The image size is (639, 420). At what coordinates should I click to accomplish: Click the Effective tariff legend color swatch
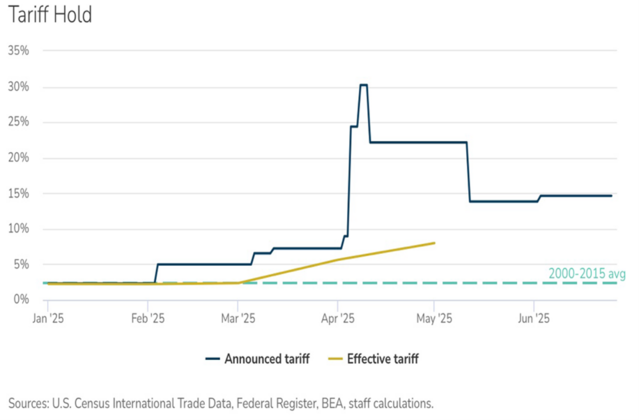point(334,358)
